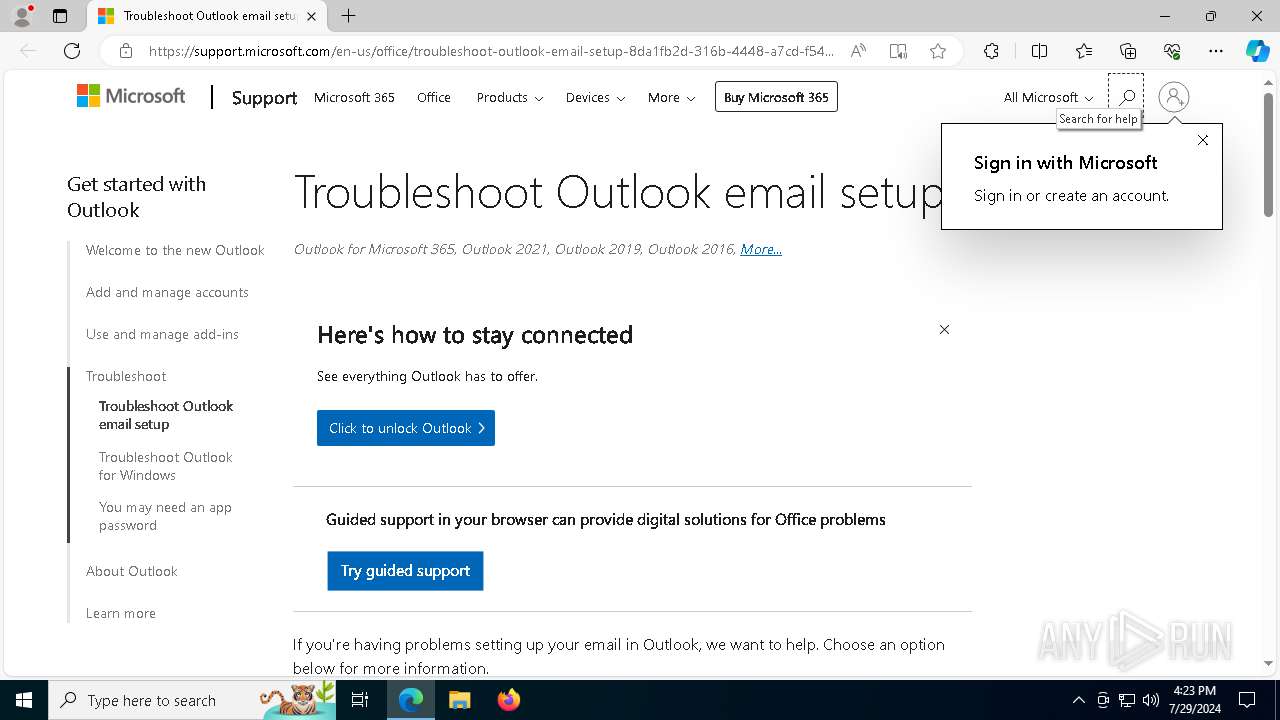Click the Search for help magnifier
The height and width of the screenshot is (720, 1280).
(x=1126, y=97)
